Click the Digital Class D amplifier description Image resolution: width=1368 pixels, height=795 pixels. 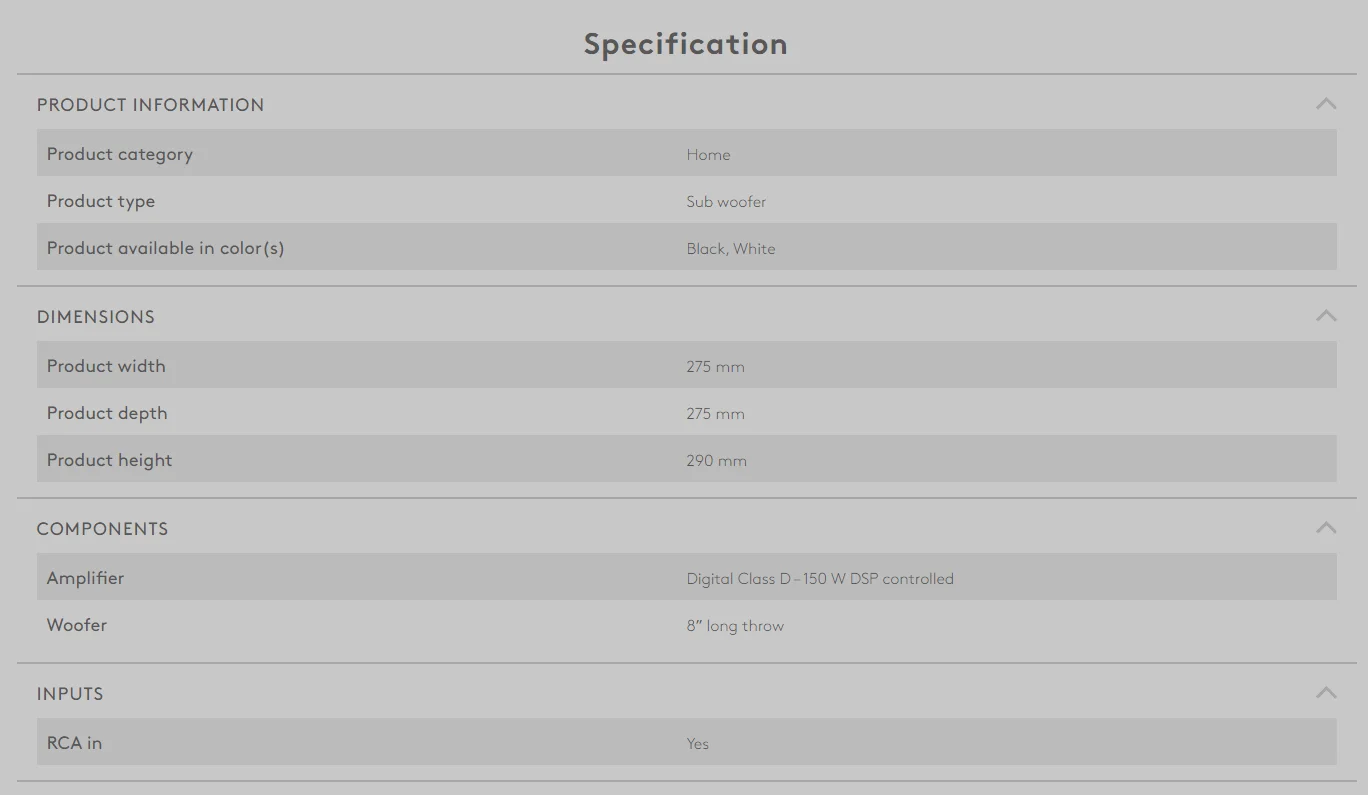pyautogui.click(x=820, y=579)
